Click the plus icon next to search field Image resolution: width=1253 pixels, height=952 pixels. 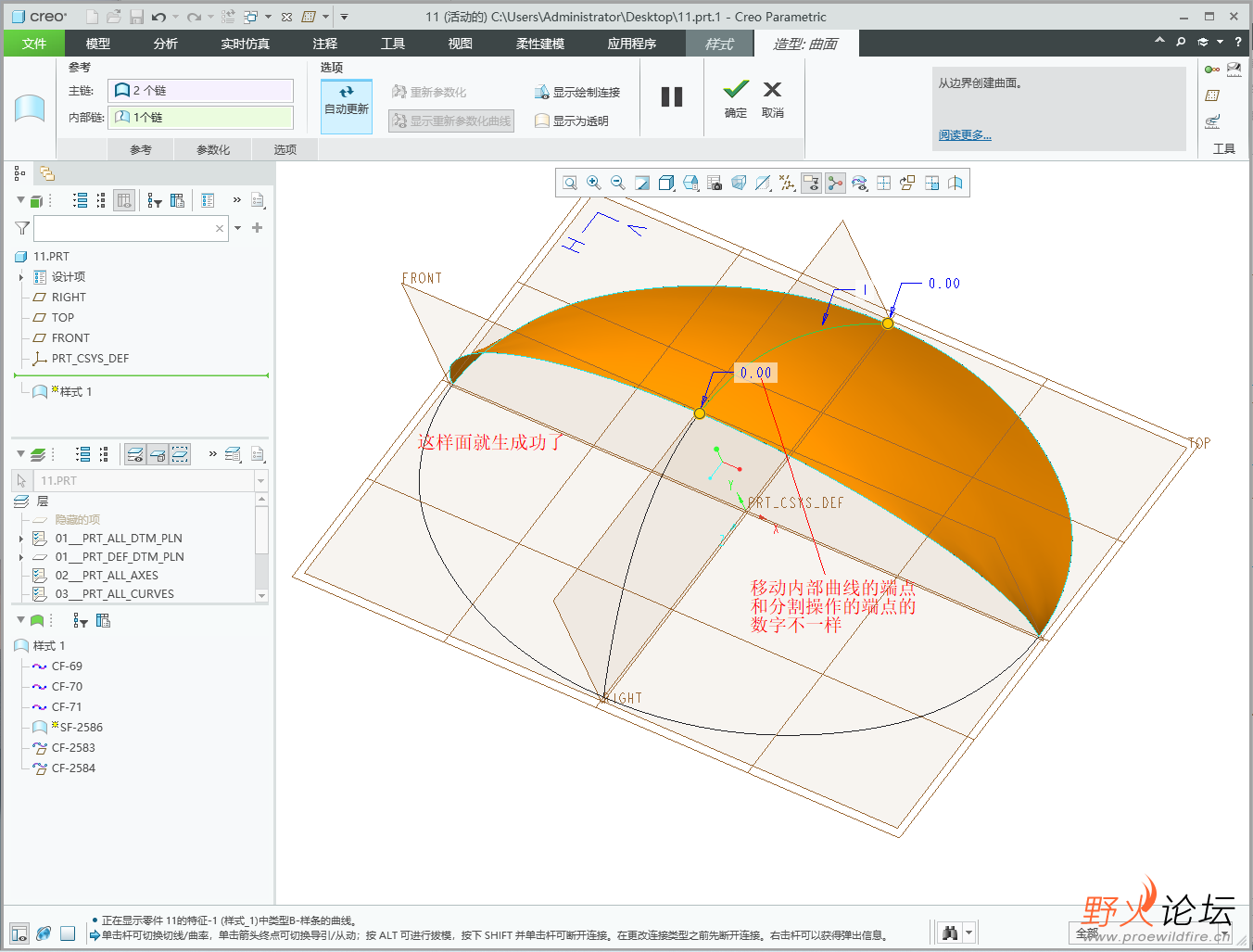[x=258, y=228]
